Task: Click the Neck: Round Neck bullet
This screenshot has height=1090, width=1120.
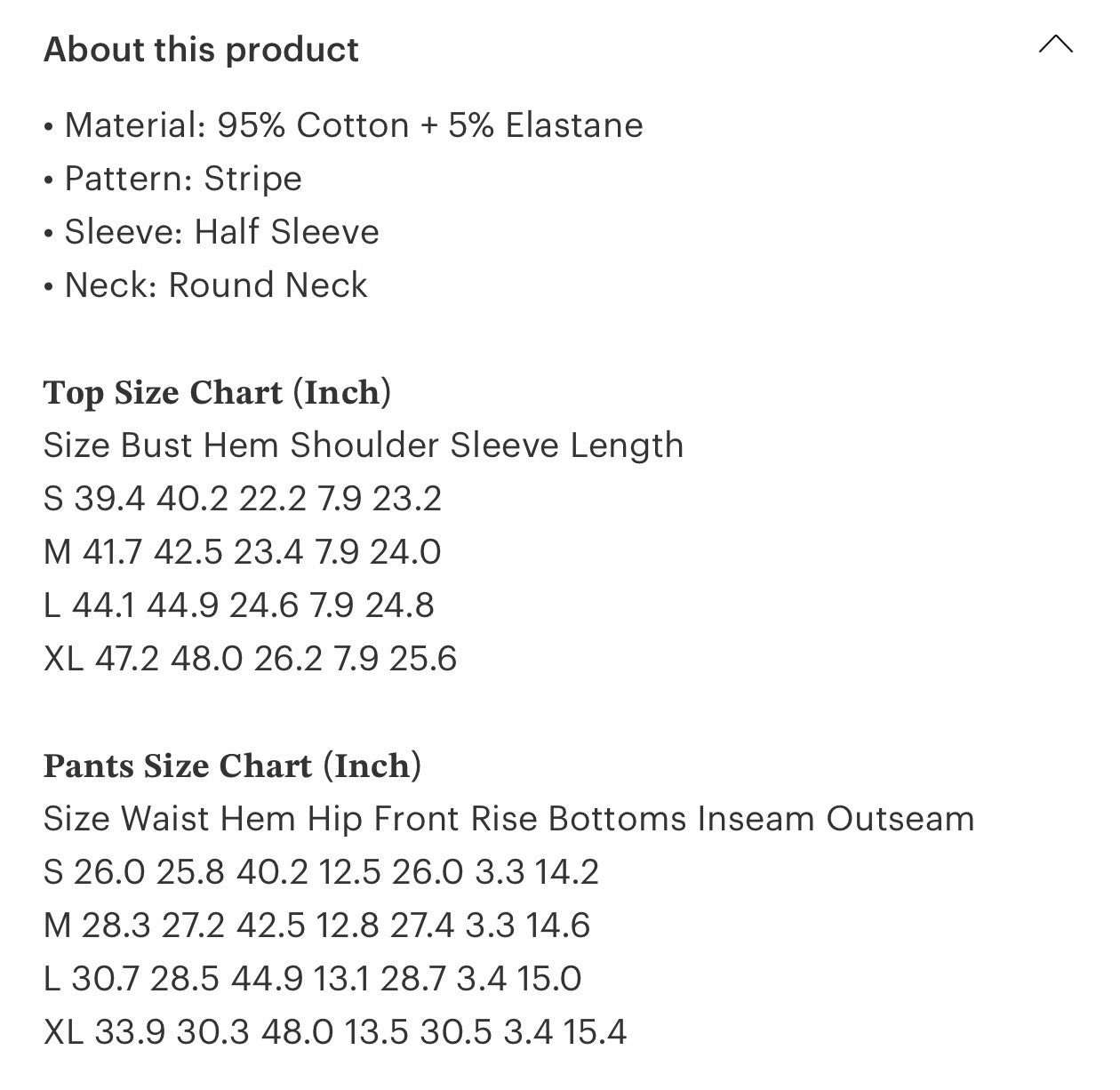Action: tap(205, 285)
